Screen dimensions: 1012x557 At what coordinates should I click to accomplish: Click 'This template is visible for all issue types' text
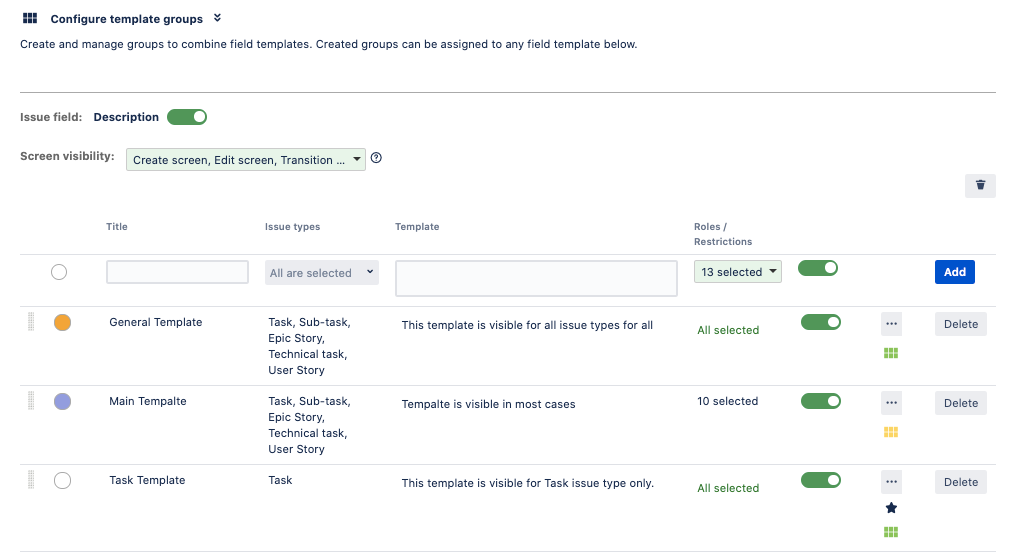point(527,325)
